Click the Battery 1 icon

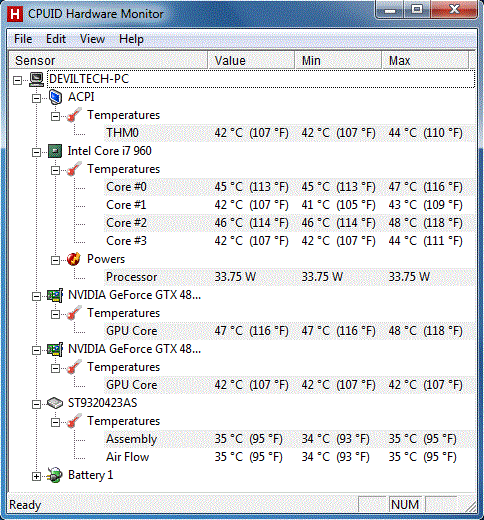tap(55, 475)
